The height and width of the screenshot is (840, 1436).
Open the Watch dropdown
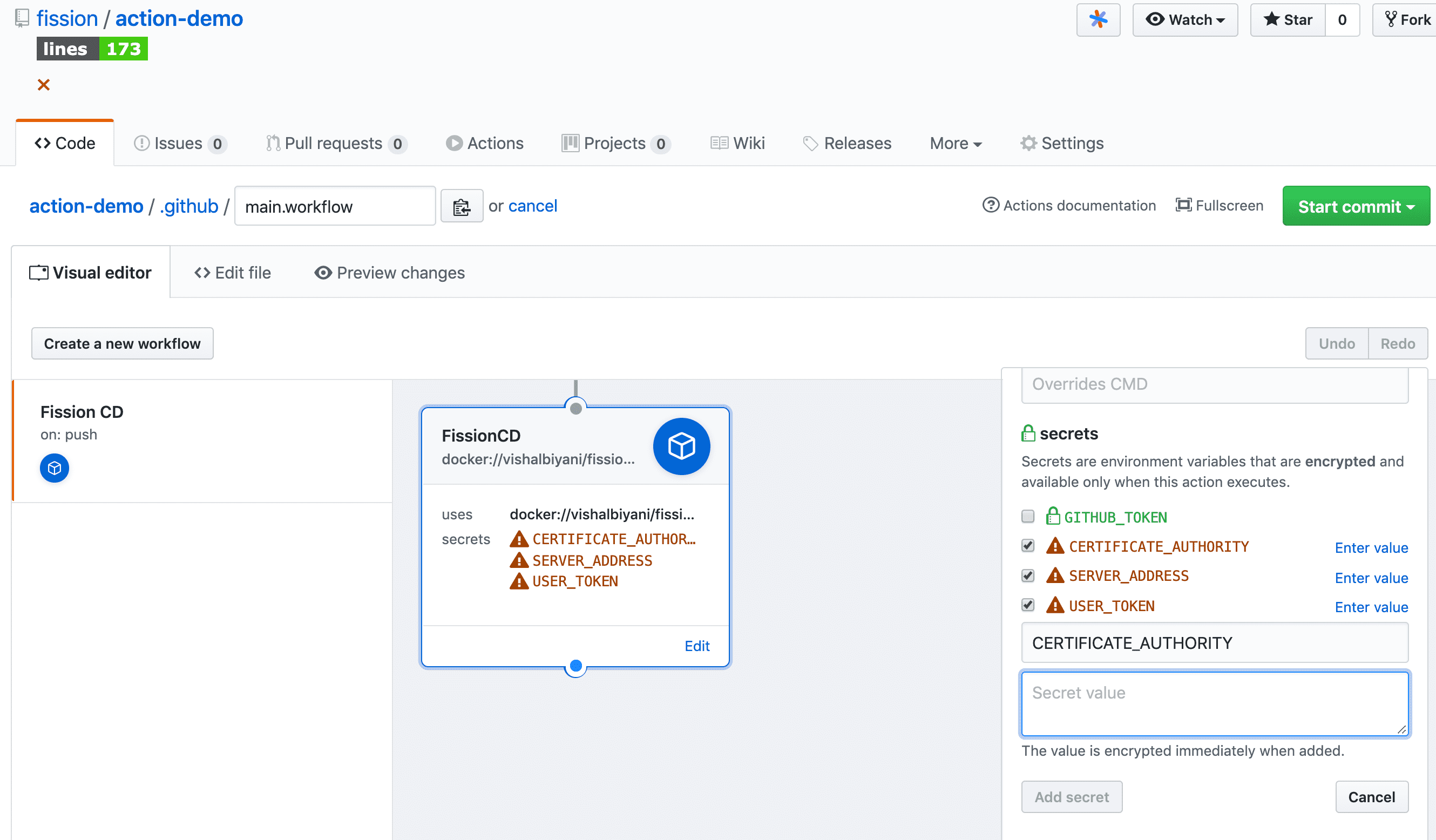1186,19
